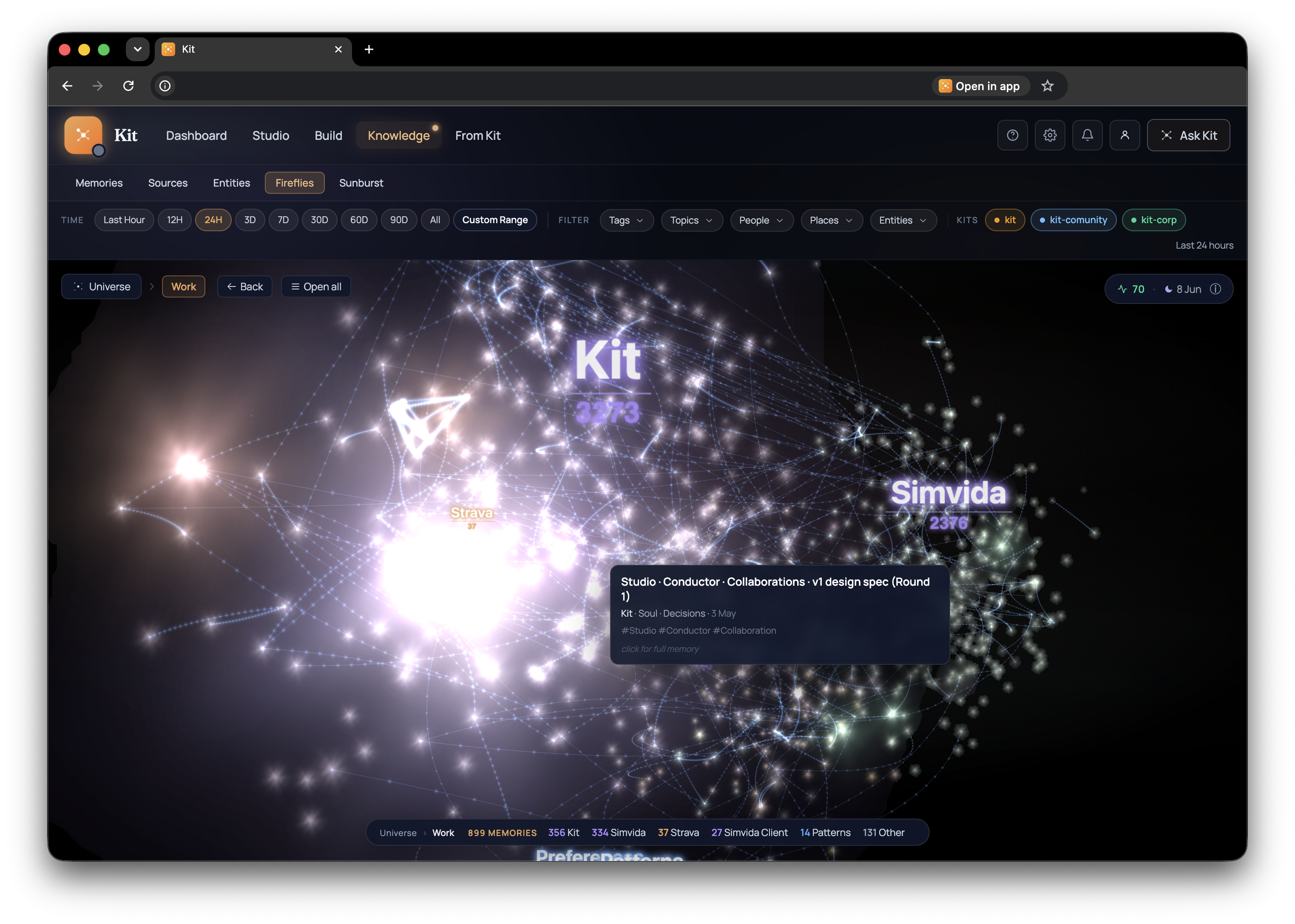Select 7D time range
Image resolution: width=1295 pixels, height=924 pixels.
coord(283,220)
